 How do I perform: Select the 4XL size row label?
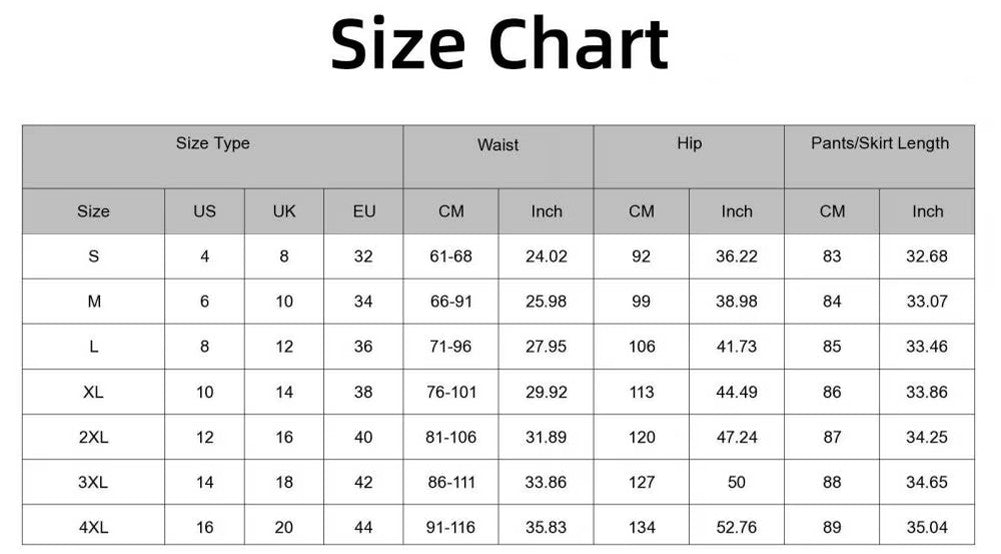93,527
